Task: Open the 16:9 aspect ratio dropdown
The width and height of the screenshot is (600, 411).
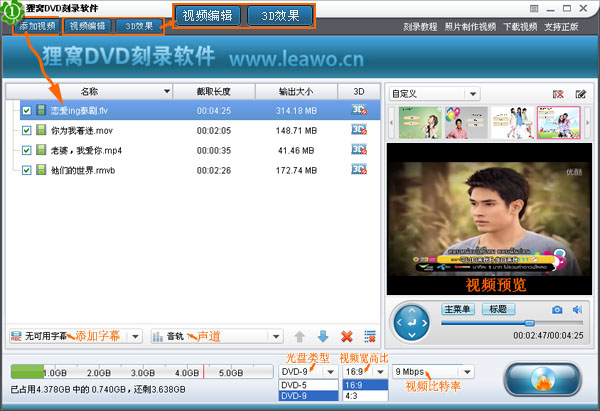Action: [365, 372]
